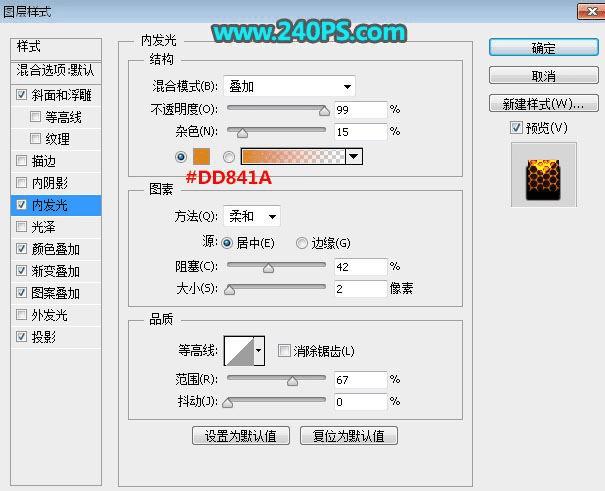Select the gradient radio button
Screen dimensions: 605x491
[x=229, y=157]
